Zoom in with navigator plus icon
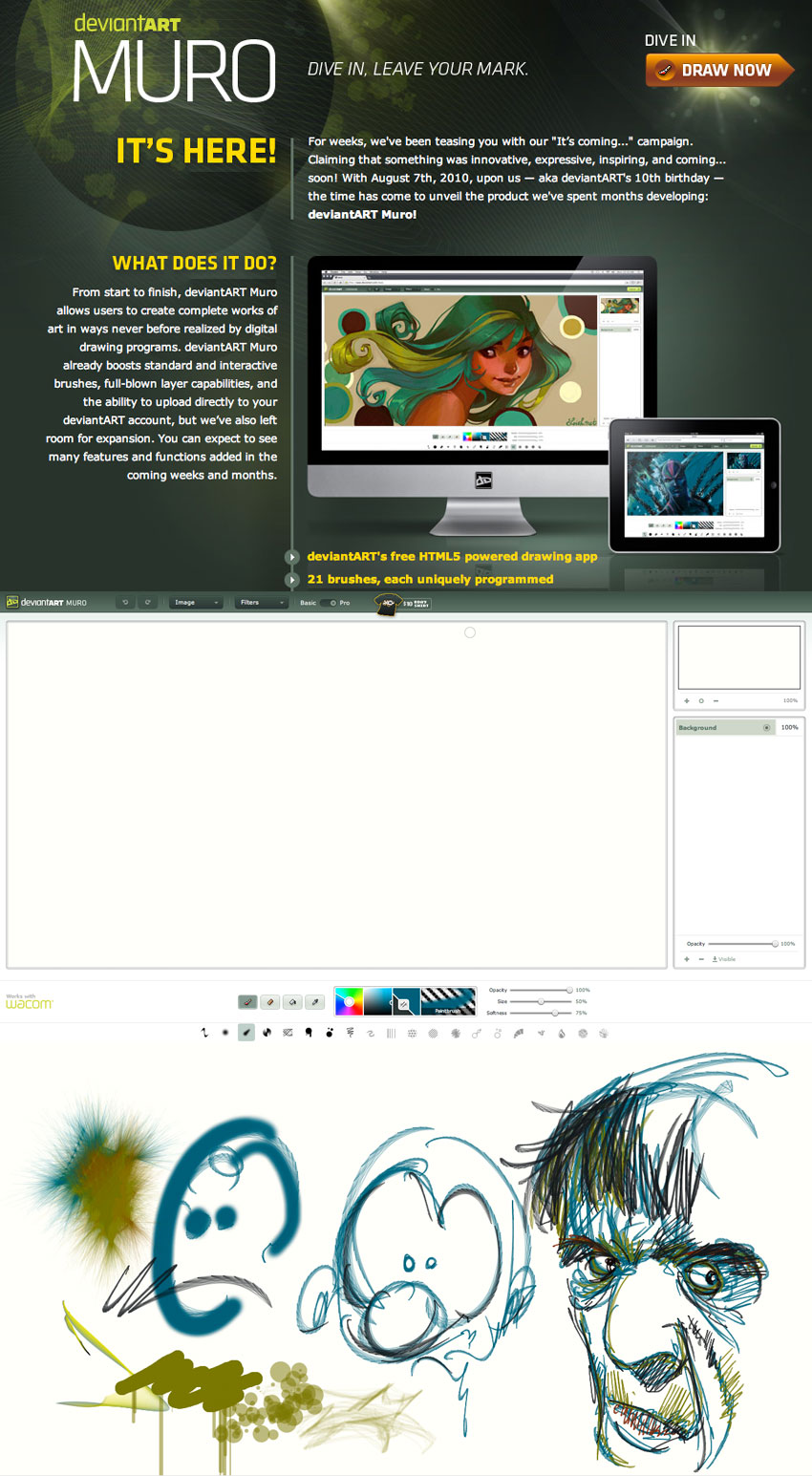 pos(687,701)
